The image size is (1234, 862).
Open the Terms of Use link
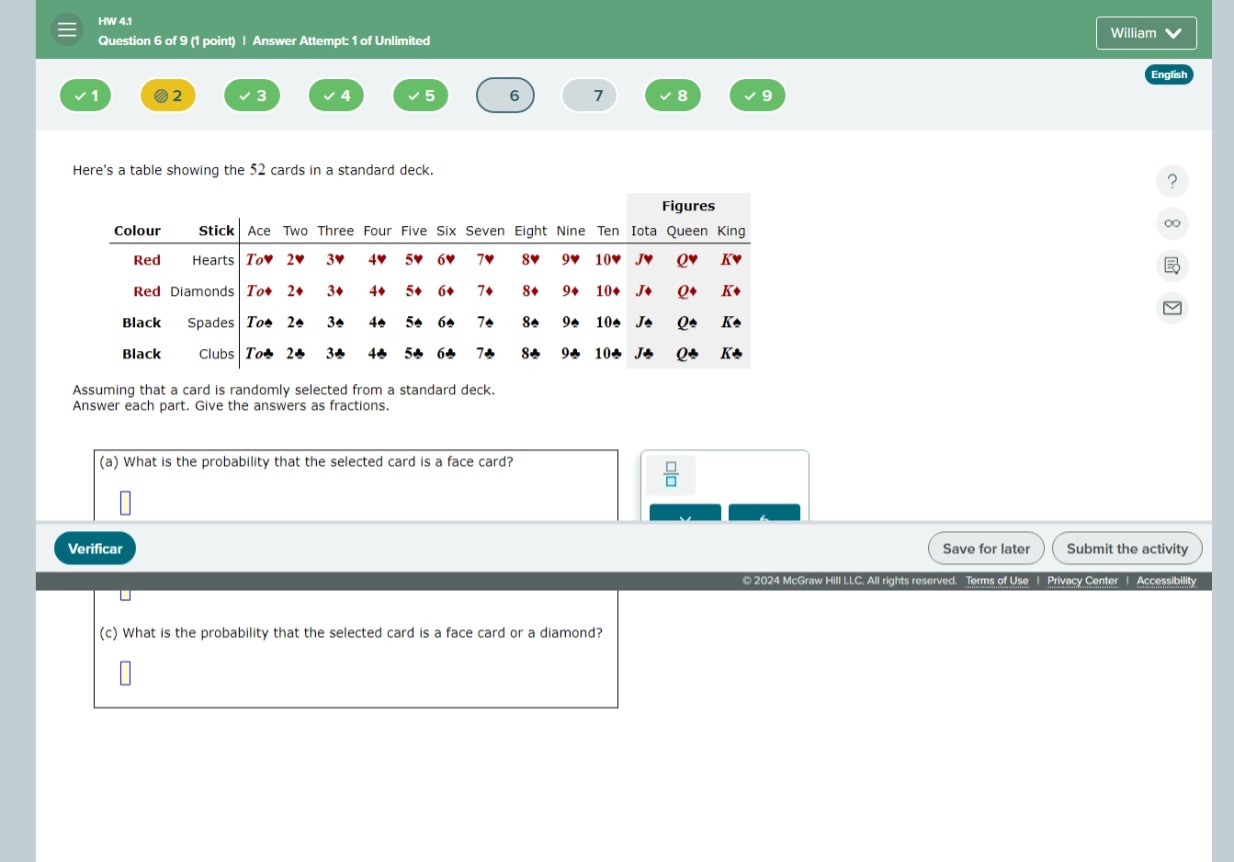point(996,581)
